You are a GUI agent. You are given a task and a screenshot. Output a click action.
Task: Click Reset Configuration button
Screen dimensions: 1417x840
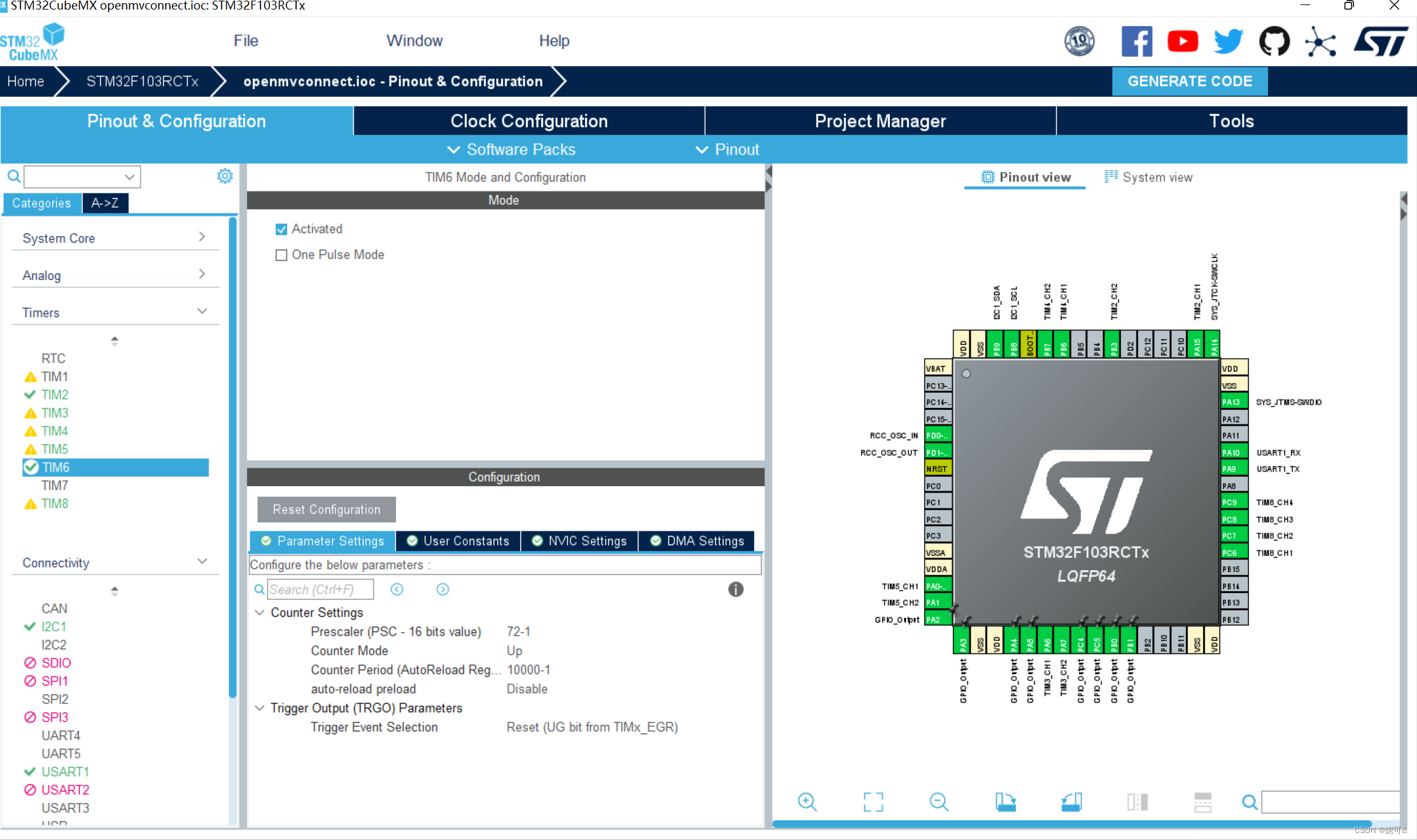327,510
